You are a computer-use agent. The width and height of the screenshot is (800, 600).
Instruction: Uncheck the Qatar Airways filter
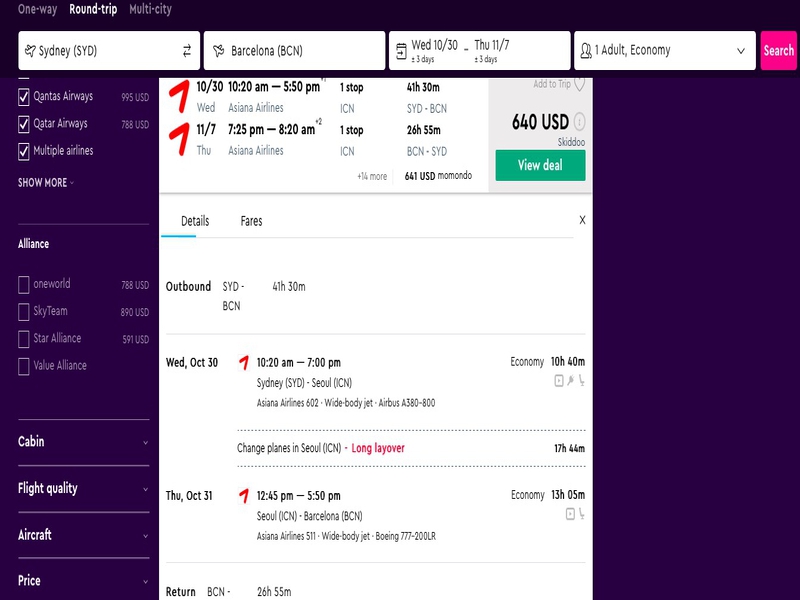pos(23,124)
